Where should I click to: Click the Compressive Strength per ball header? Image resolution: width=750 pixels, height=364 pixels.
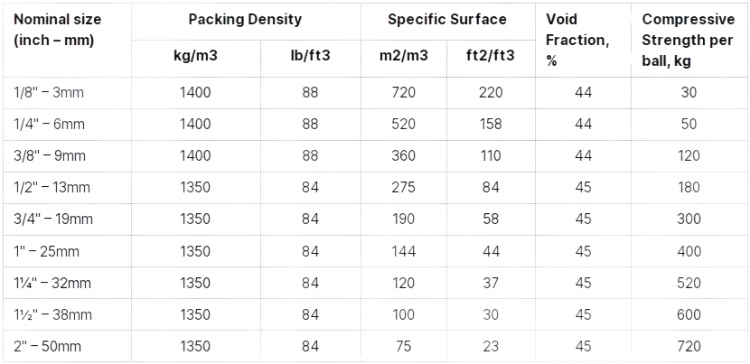(x=688, y=40)
